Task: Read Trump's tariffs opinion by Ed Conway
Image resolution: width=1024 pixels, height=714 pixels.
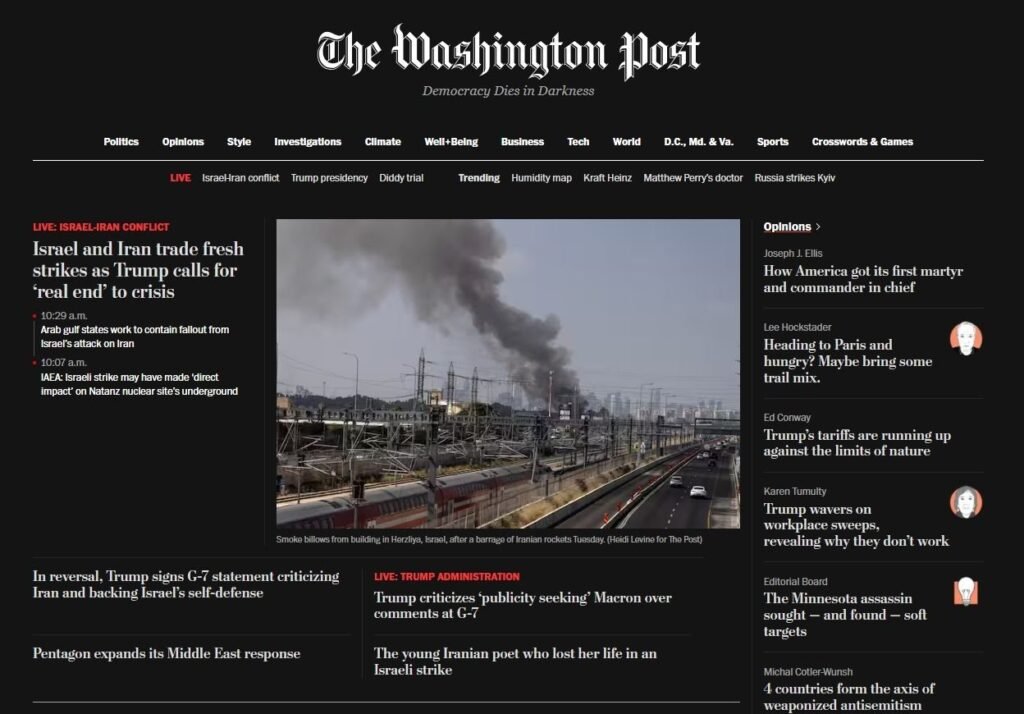Action: (857, 442)
